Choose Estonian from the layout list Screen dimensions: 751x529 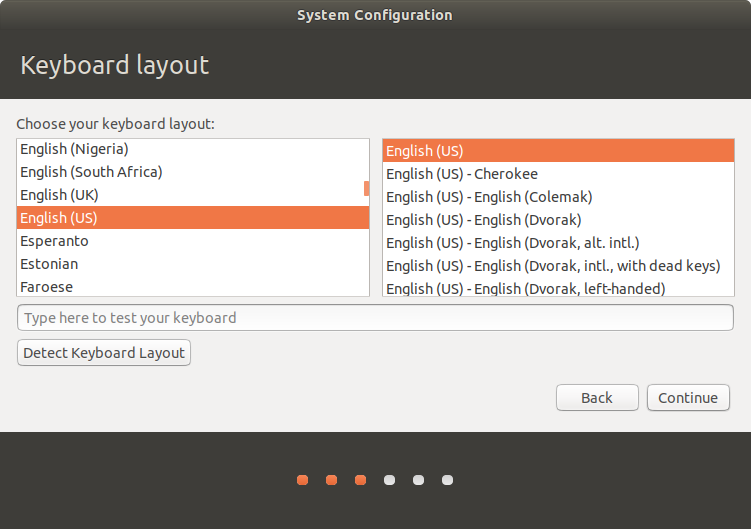click(x=49, y=264)
